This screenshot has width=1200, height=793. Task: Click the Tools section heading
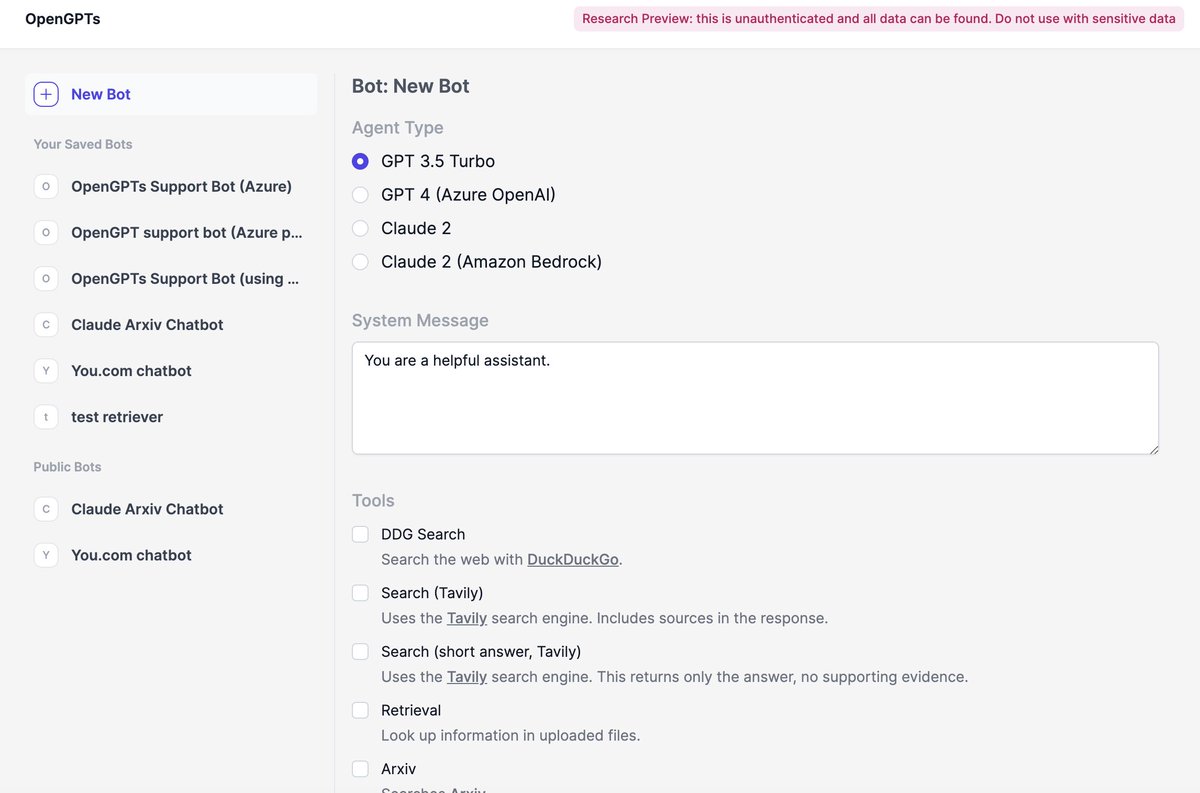point(373,500)
